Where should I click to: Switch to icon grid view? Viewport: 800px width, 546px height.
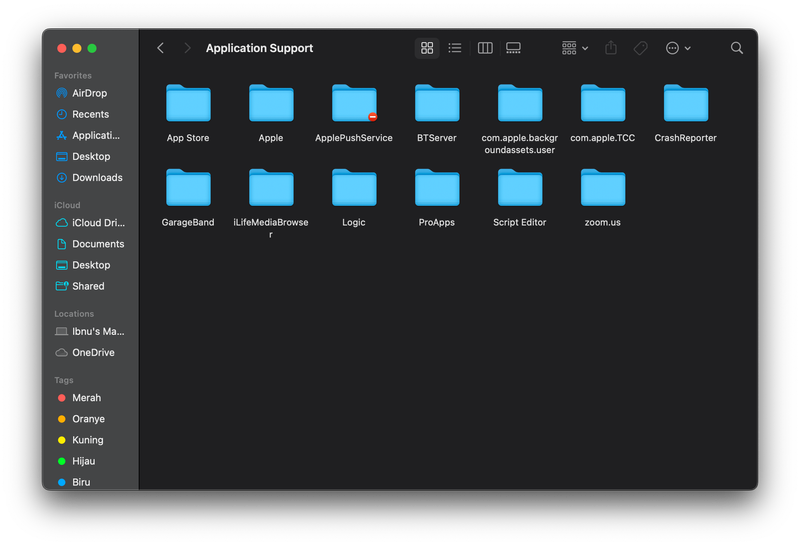(x=427, y=48)
